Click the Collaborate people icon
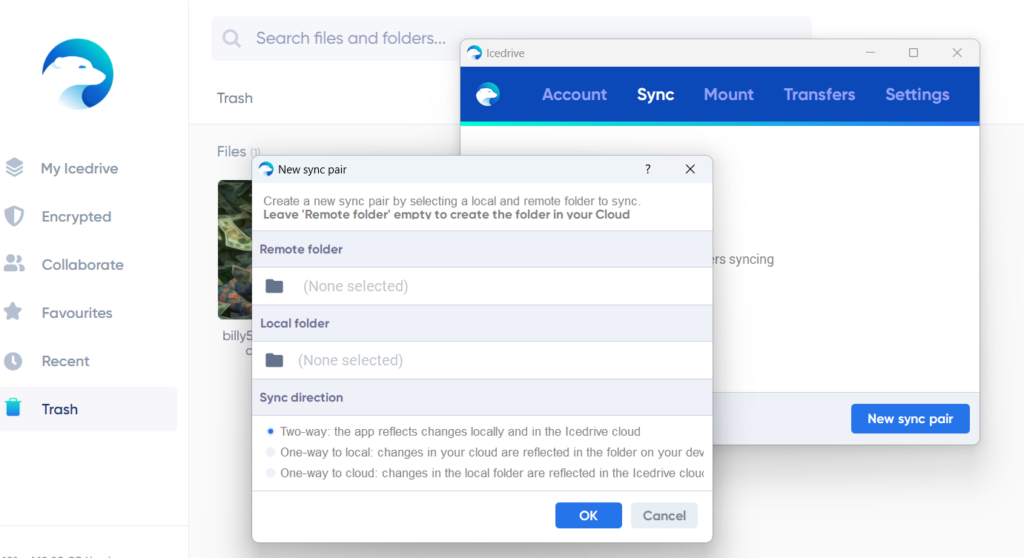Screen dimensions: 1024x558 click(14, 263)
